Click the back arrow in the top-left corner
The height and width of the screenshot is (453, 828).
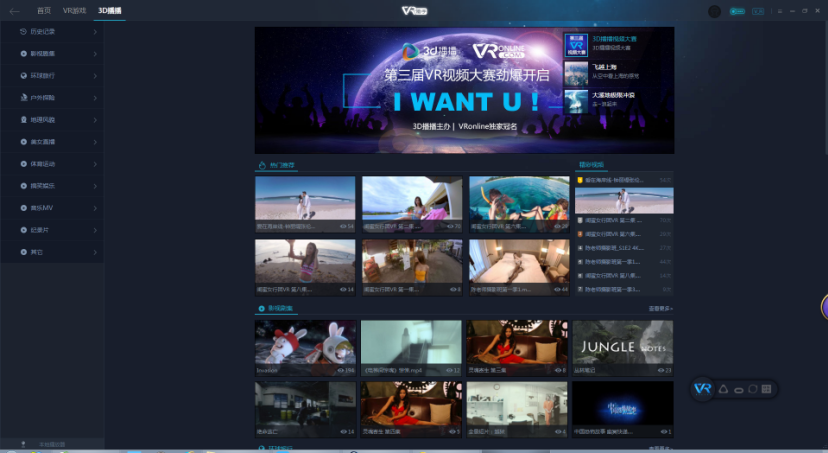pyautogui.click(x=14, y=11)
